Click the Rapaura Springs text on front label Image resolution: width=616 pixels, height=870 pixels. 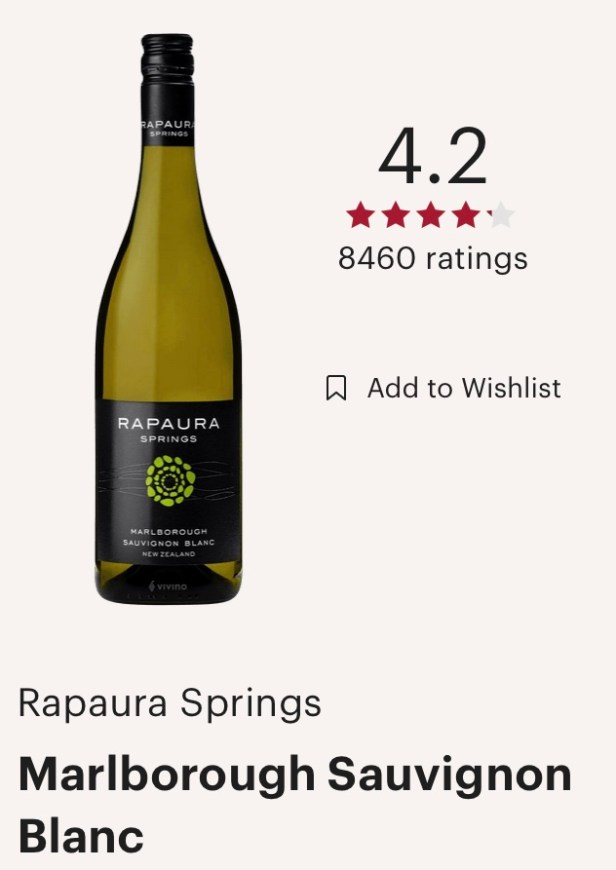pyautogui.click(x=169, y=430)
